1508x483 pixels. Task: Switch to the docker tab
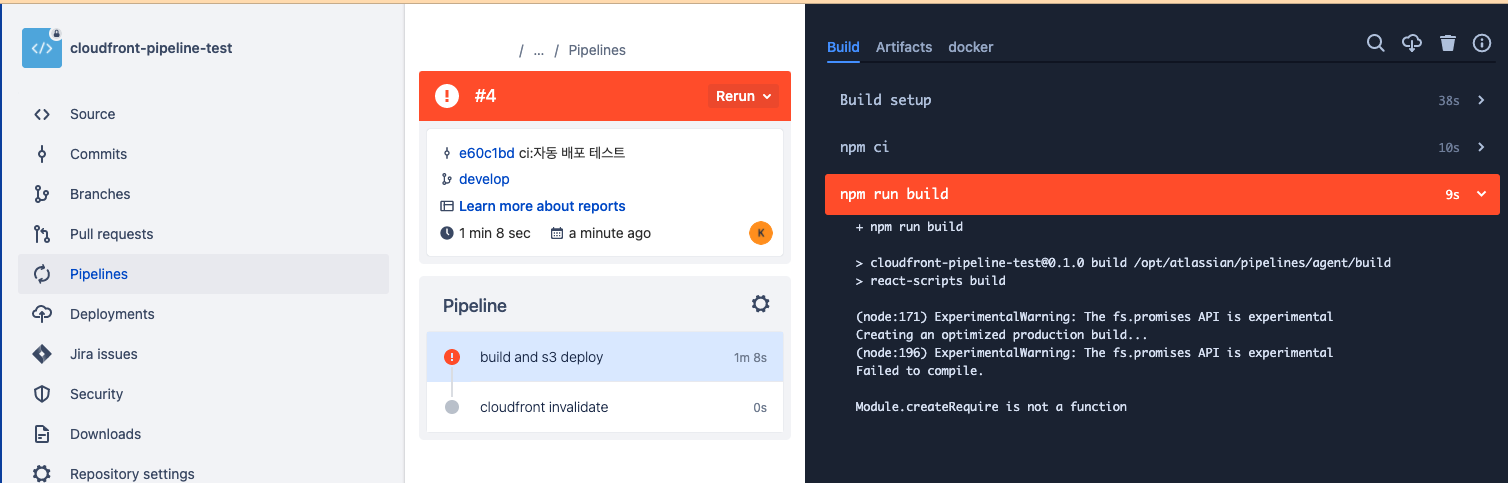click(970, 47)
